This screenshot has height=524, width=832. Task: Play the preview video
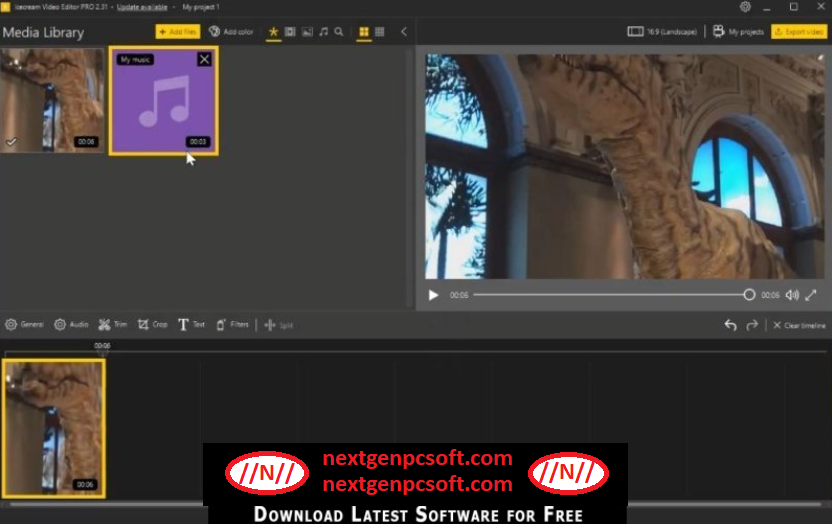coord(434,295)
